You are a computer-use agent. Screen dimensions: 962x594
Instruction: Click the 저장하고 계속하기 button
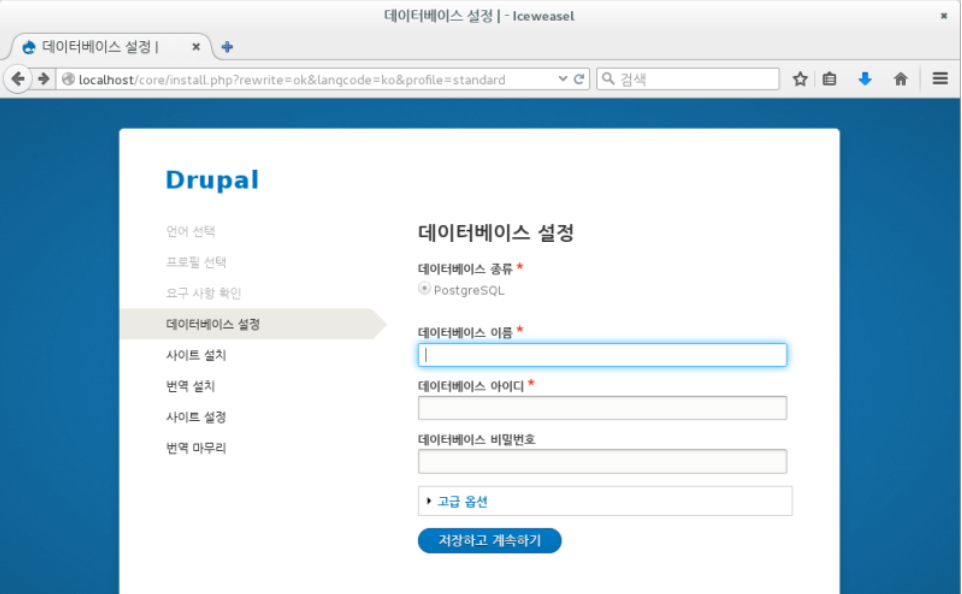point(490,541)
